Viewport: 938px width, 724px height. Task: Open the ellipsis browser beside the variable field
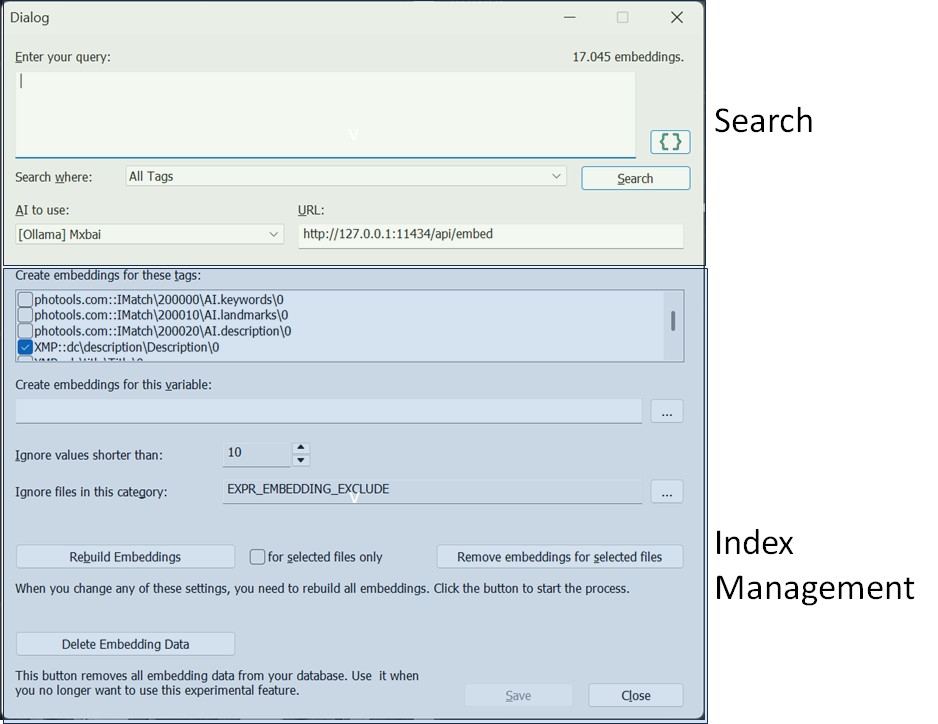[666, 411]
